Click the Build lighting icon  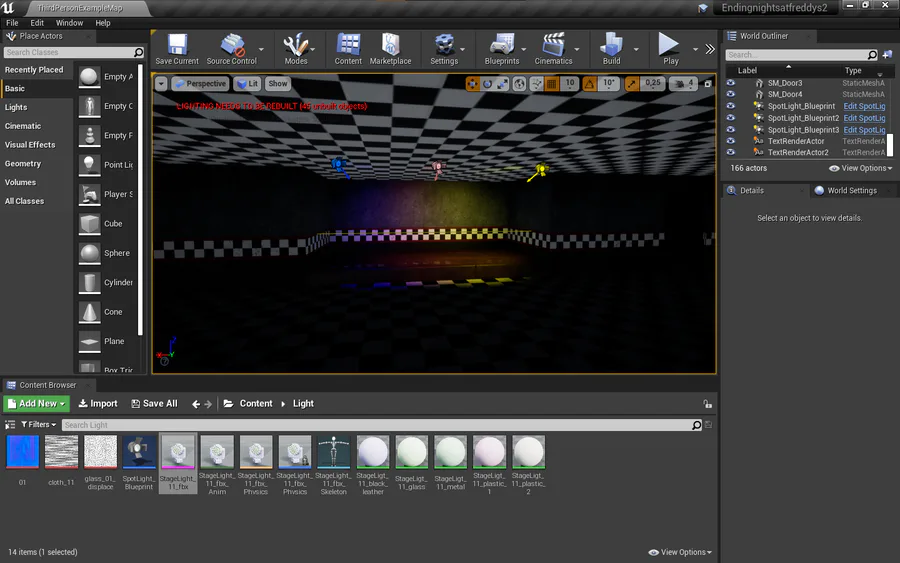pyautogui.click(x=611, y=49)
